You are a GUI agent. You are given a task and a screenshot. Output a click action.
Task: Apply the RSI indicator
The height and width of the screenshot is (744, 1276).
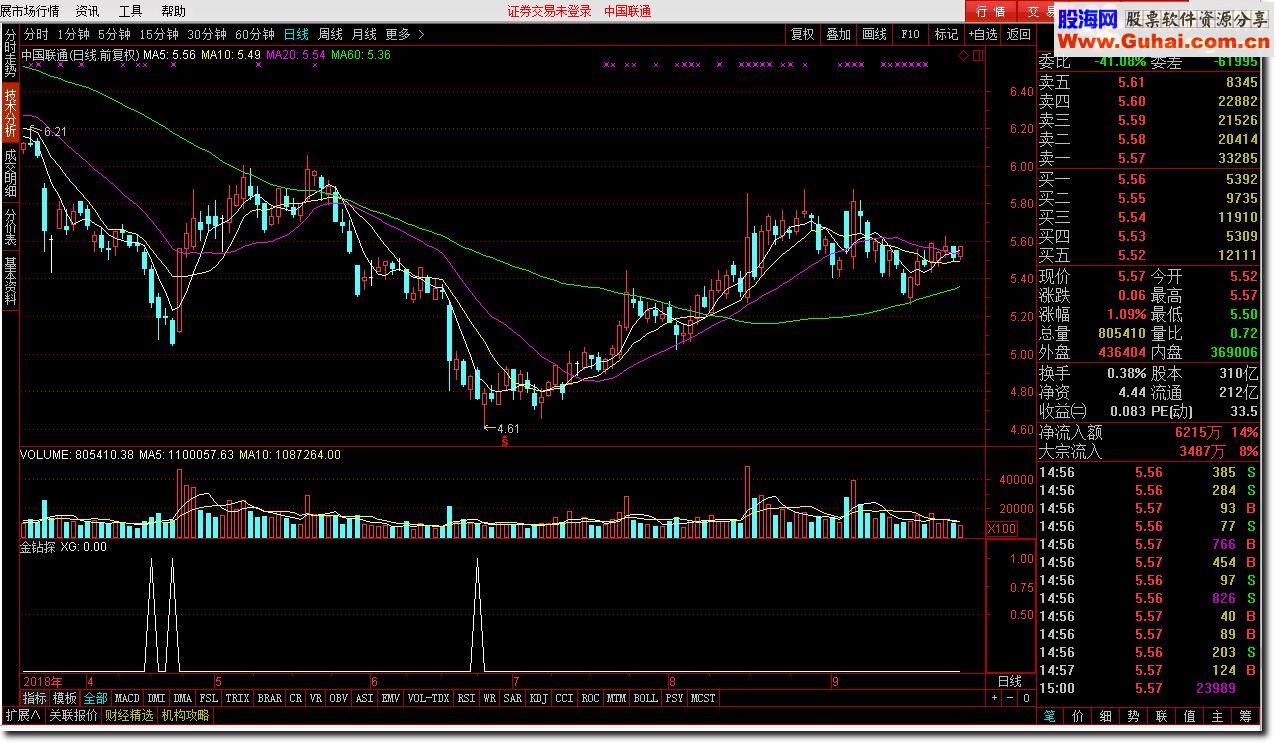pyautogui.click(x=467, y=698)
